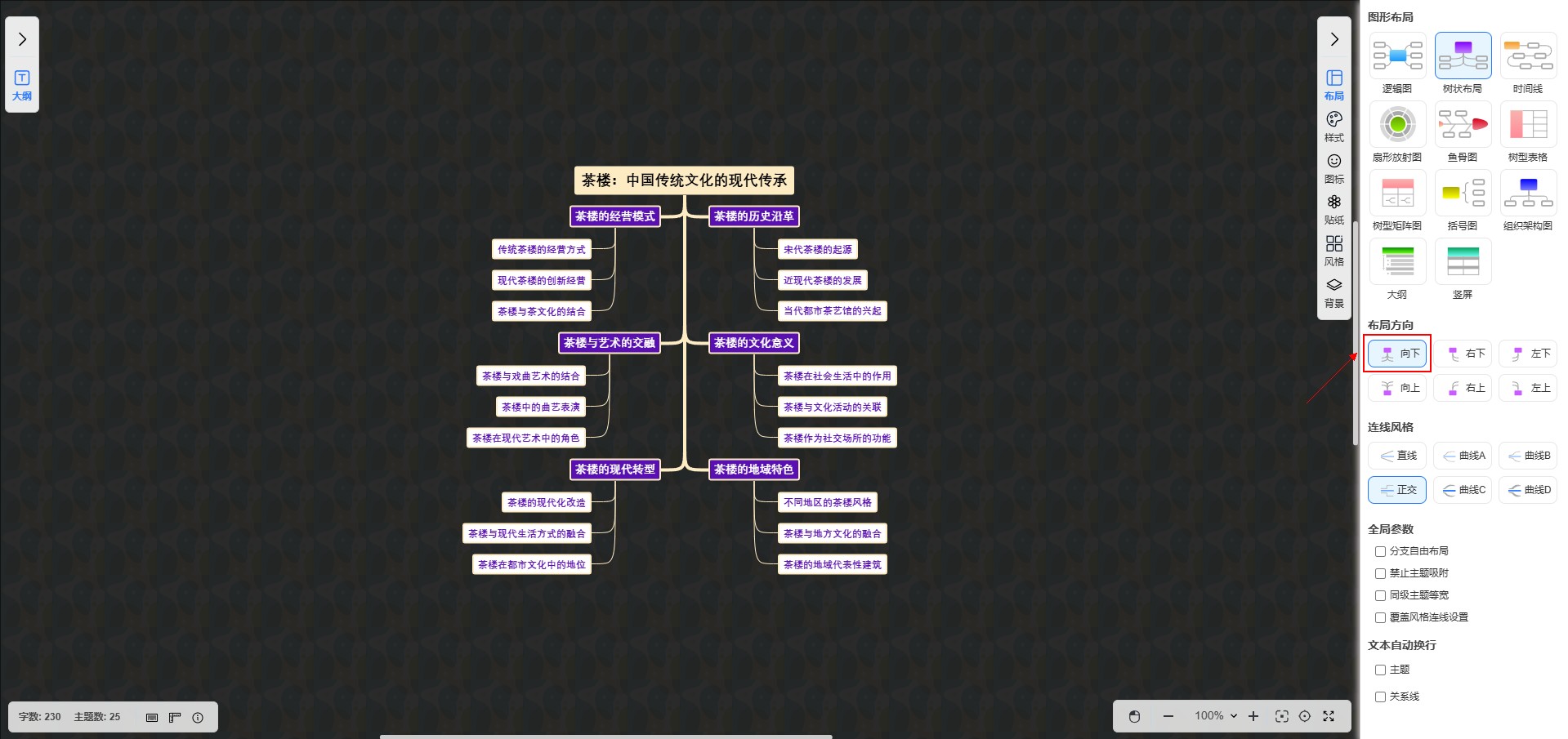Check the 同级主题等宽 option
1568x739 pixels.
tap(1380, 595)
